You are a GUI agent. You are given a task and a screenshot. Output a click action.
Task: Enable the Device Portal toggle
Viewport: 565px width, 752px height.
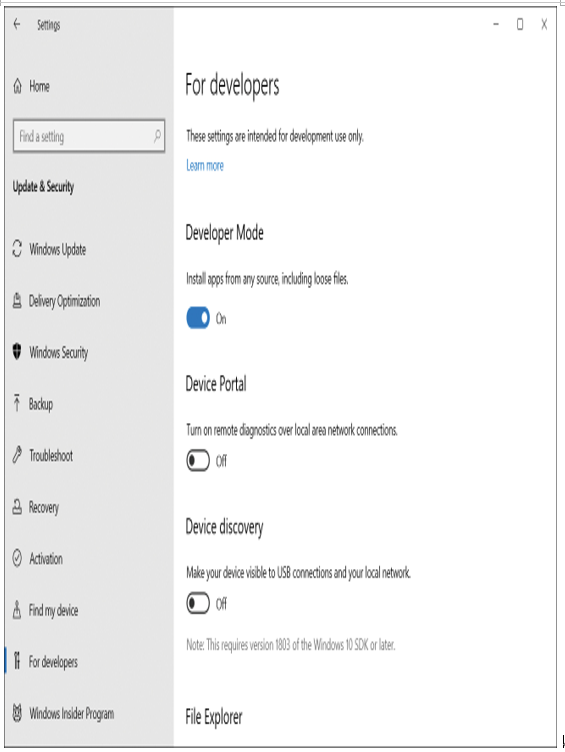click(198, 460)
